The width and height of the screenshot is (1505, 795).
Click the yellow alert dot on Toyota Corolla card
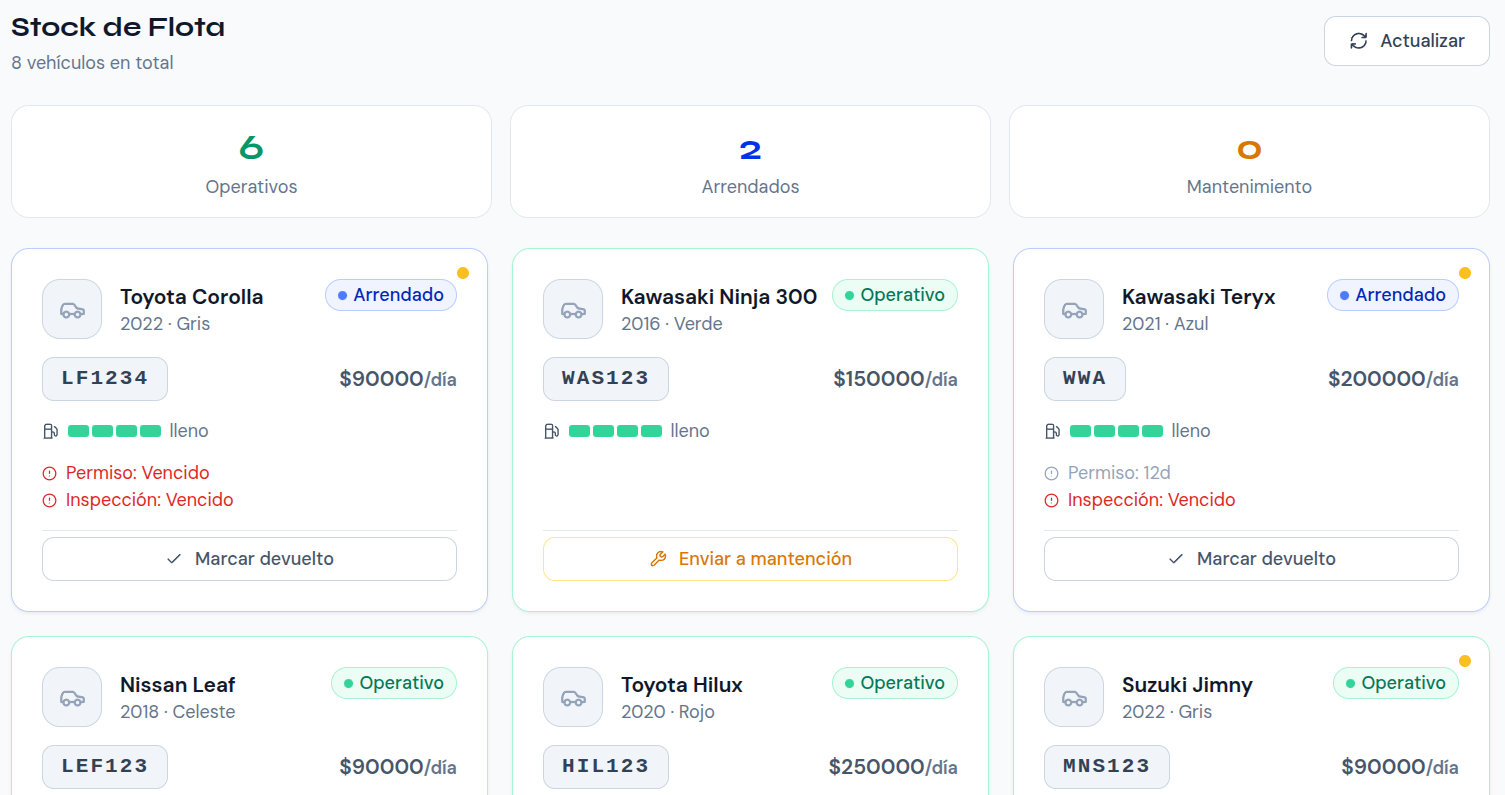[x=463, y=273]
